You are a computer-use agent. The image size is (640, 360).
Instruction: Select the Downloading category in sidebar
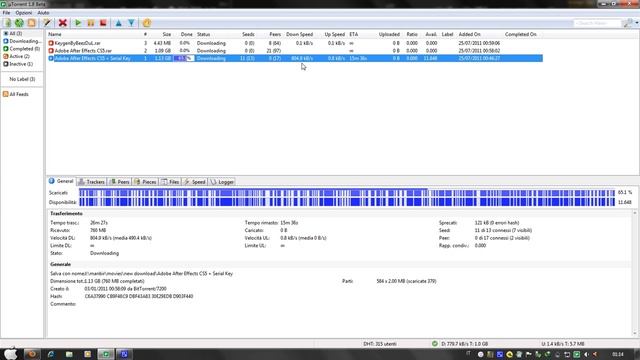[22, 41]
